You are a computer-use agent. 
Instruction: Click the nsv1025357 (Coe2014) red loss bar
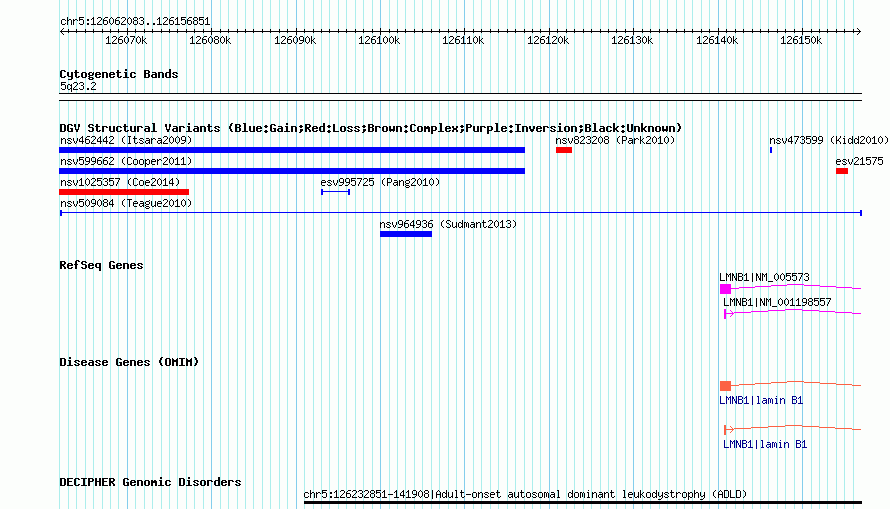click(124, 192)
